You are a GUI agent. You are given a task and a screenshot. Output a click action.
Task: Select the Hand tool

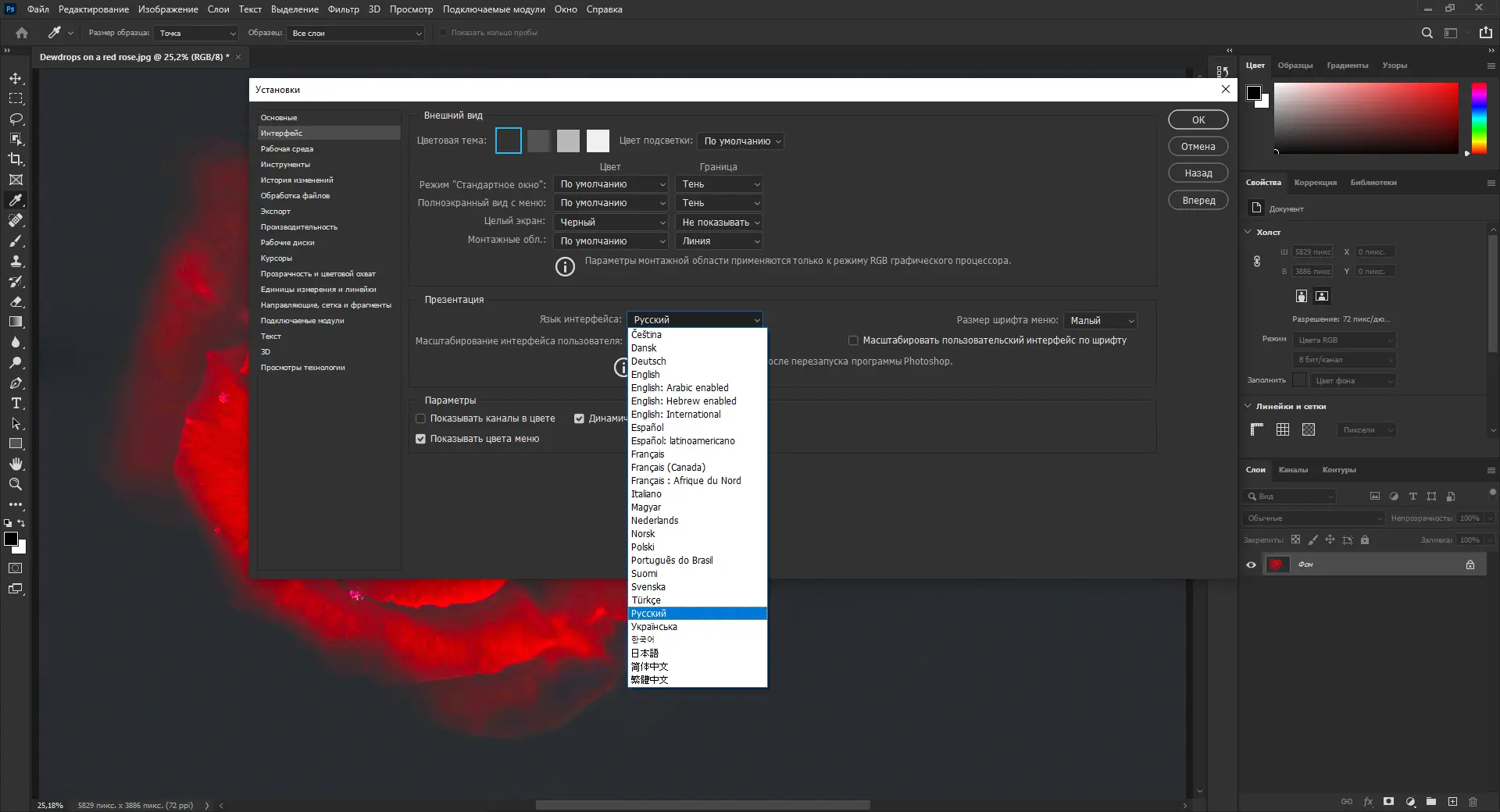click(x=16, y=464)
